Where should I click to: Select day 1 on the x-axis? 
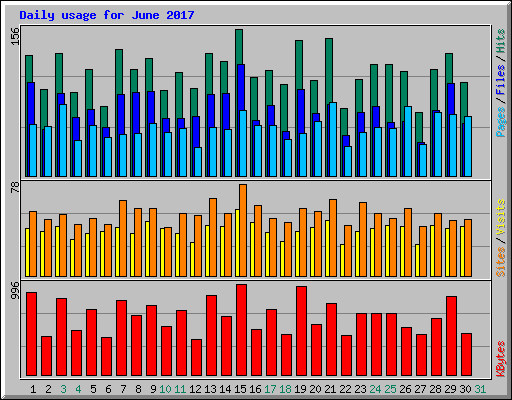(33, 389)
